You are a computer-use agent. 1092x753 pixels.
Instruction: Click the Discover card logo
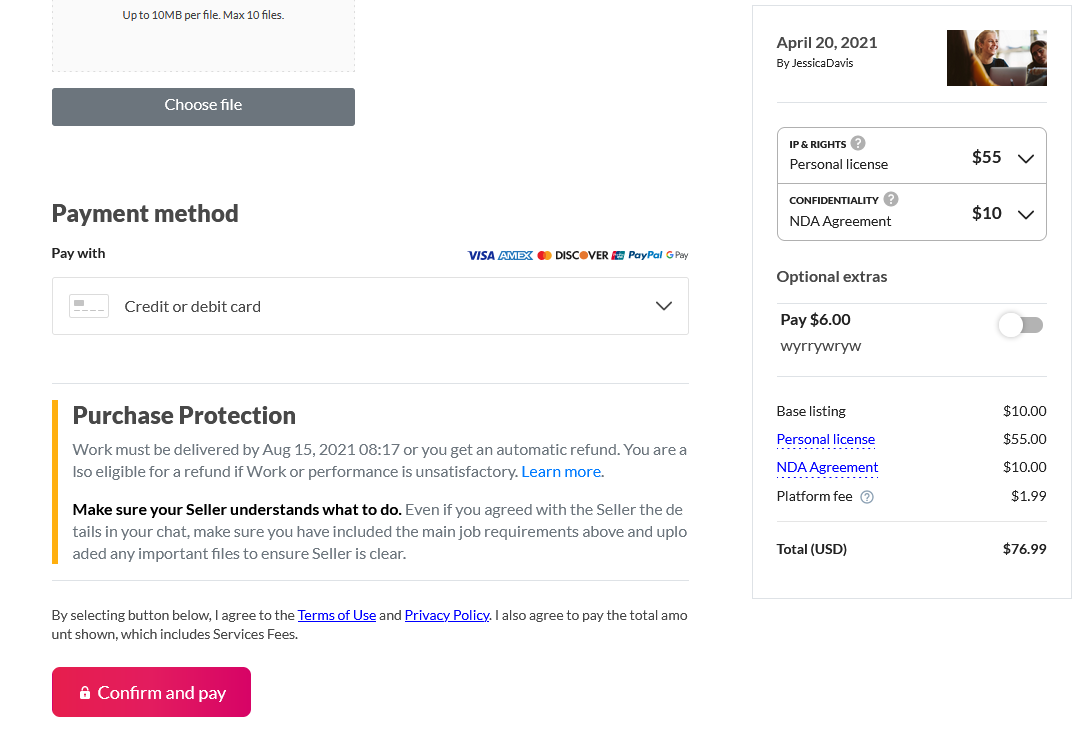tap(582, 256)
